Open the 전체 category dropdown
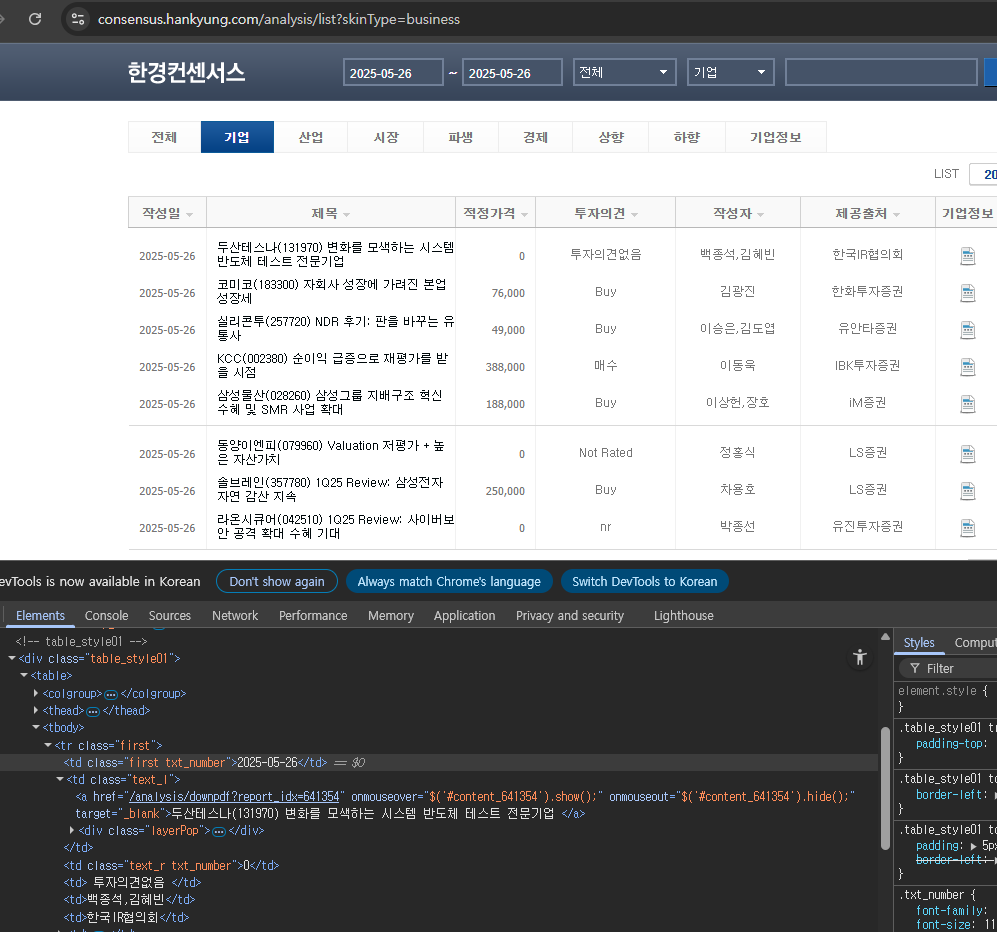The width and height of the screenshot is (997, 932). (x=624, y=72)
